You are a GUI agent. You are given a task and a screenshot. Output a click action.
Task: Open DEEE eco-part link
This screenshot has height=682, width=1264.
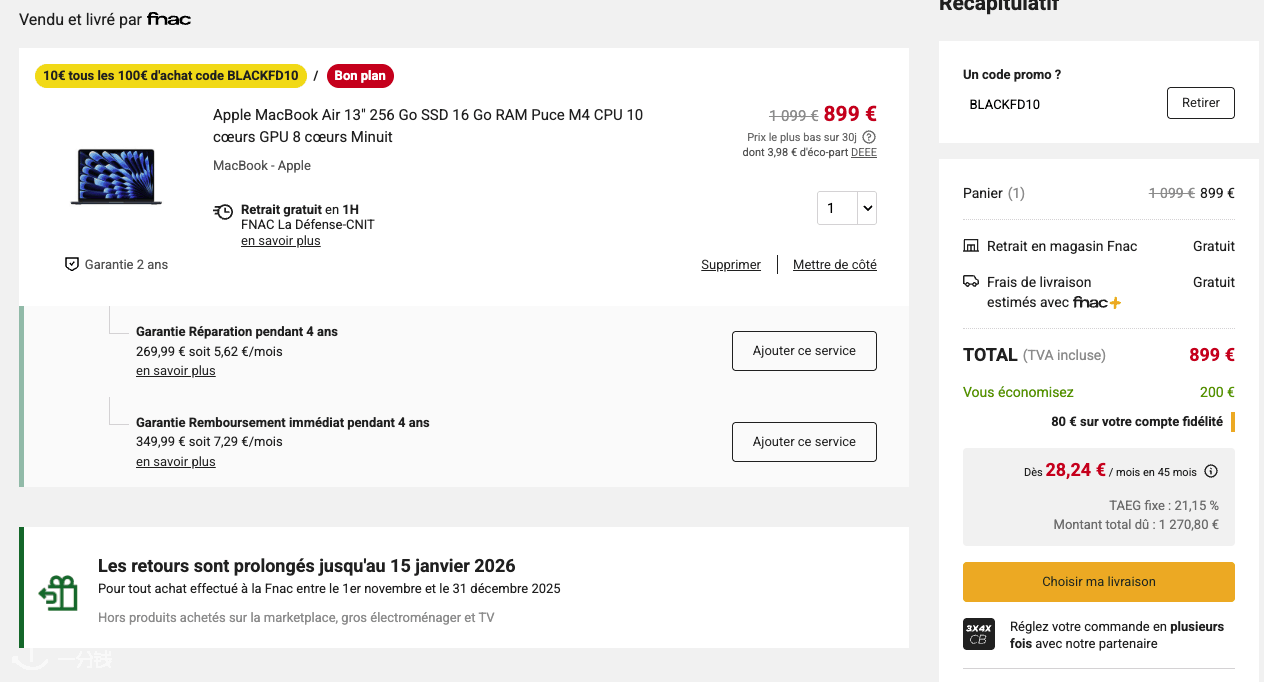pyautogui.click(x=864, y=153)
